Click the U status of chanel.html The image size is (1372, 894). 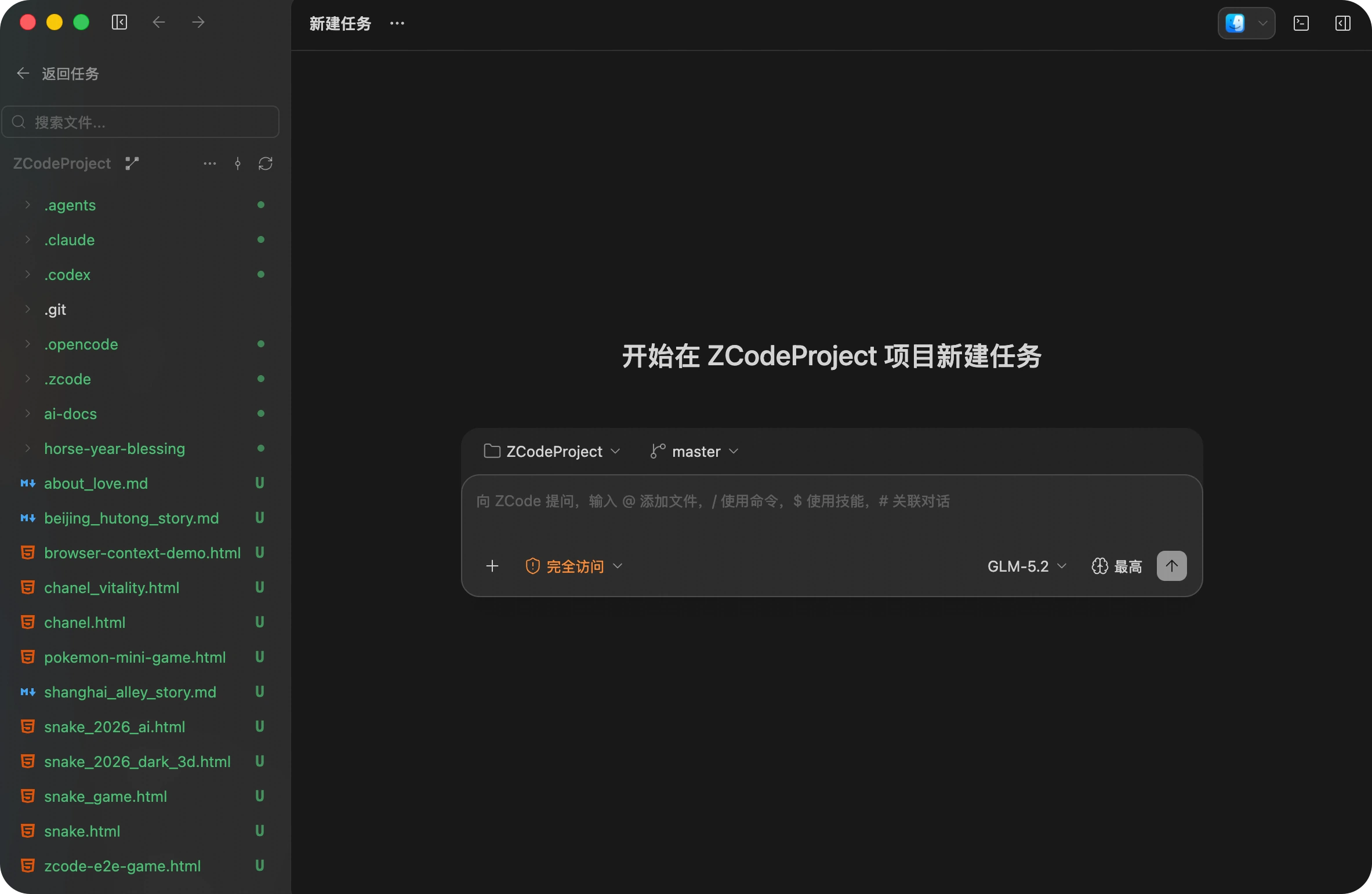(260, 622)
